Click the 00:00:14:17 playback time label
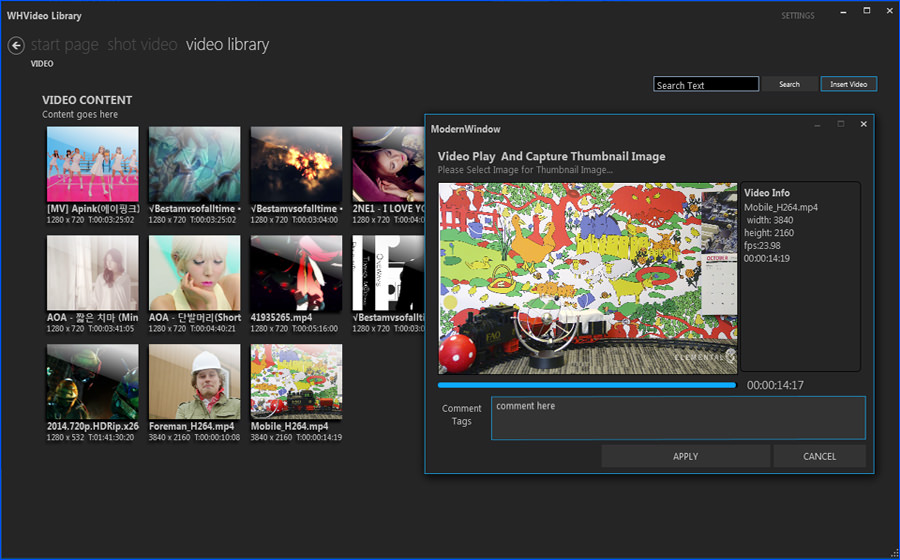The height and width of the screenshot is (560, 900). pos(775,386)
